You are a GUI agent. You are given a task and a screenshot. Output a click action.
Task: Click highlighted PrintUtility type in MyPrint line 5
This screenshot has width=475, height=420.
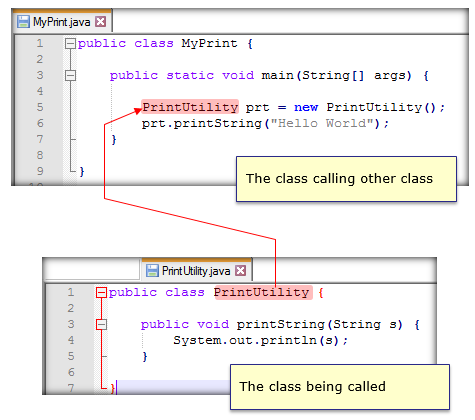click(x=190, y=107)
